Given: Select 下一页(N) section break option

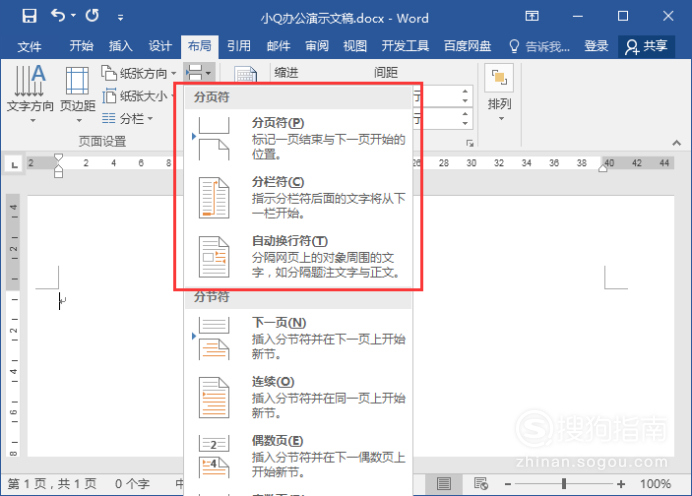Looking at the screenshot, I should click(298, 338).
